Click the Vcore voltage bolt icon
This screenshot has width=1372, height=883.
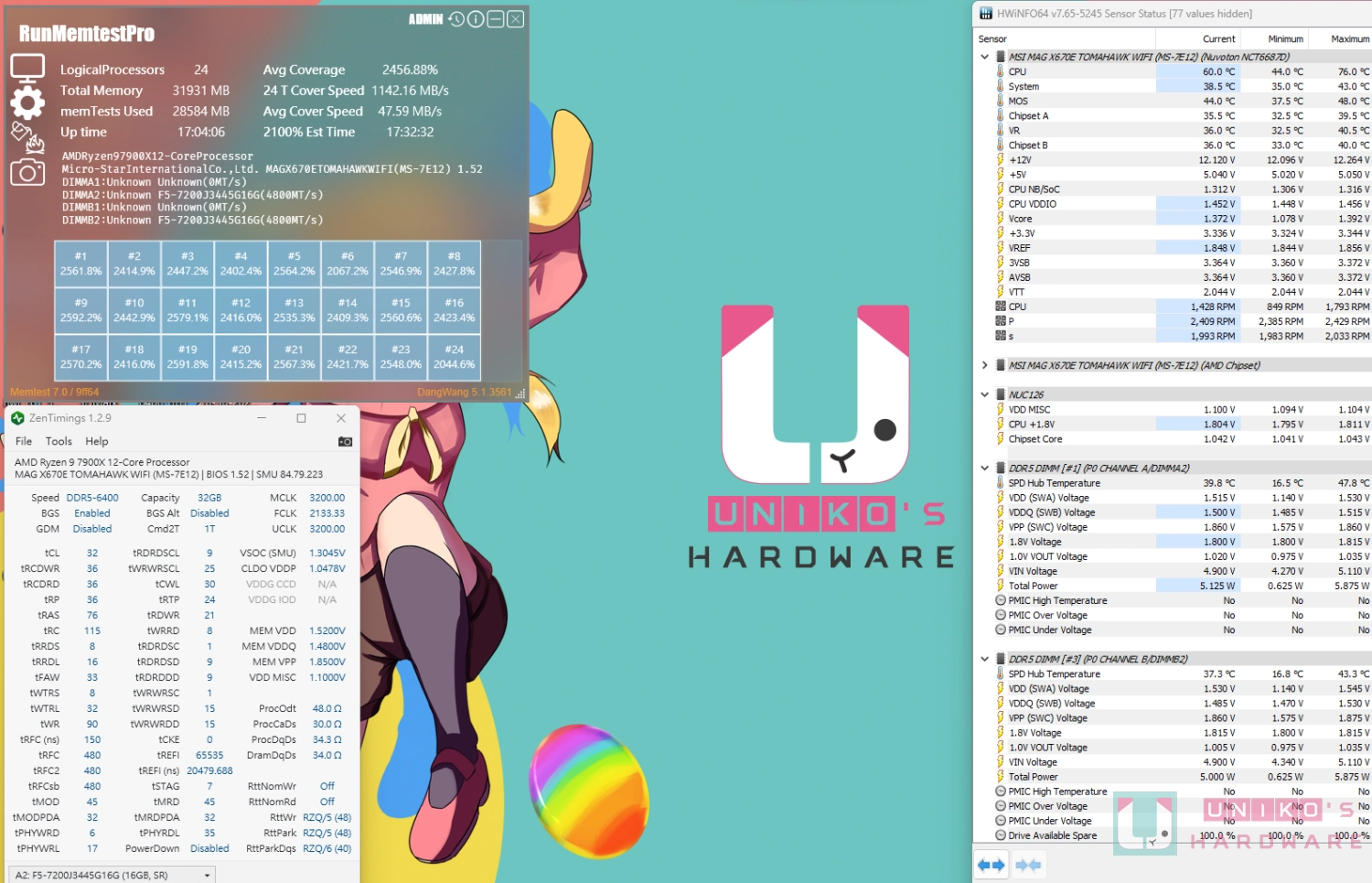click(1000, 219)
